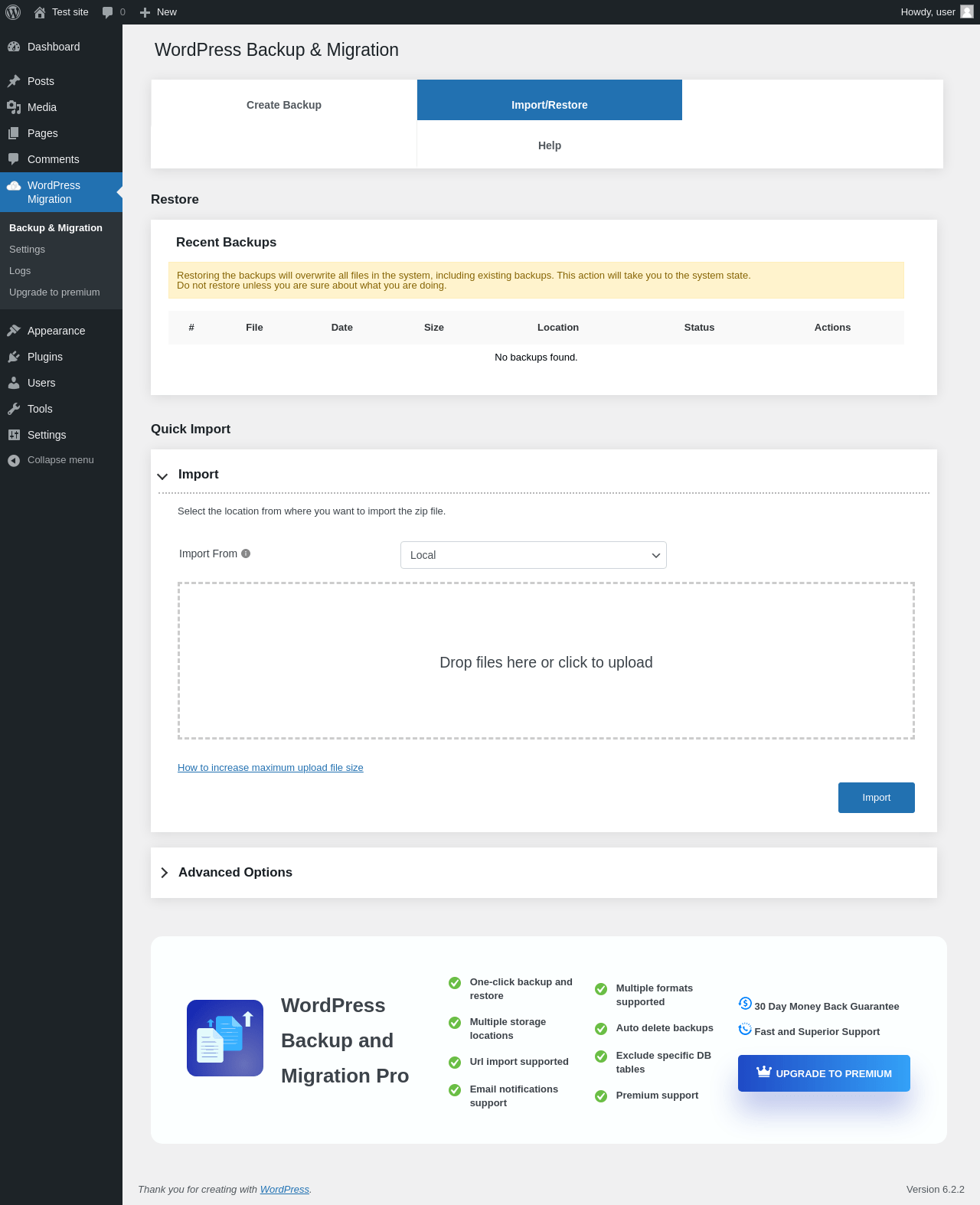Click the Tools wrench icon
Viewport: 980px width, 1205px height.
[14, 409]
